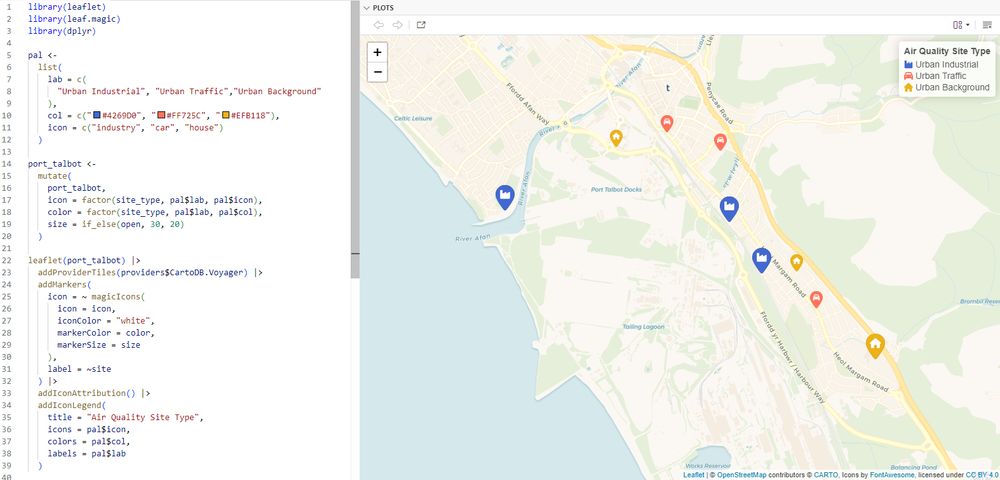The width and height of the screenshot is (1000, 480).
Task: Select yellow house marker near Ffordd Afan Way
Action: coord(615,138)
